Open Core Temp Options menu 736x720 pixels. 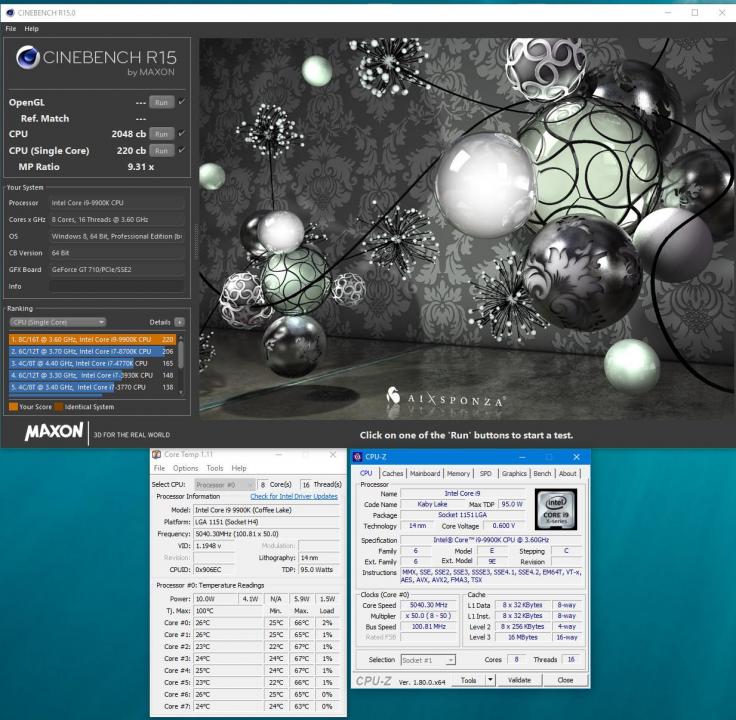pos(185,468)
